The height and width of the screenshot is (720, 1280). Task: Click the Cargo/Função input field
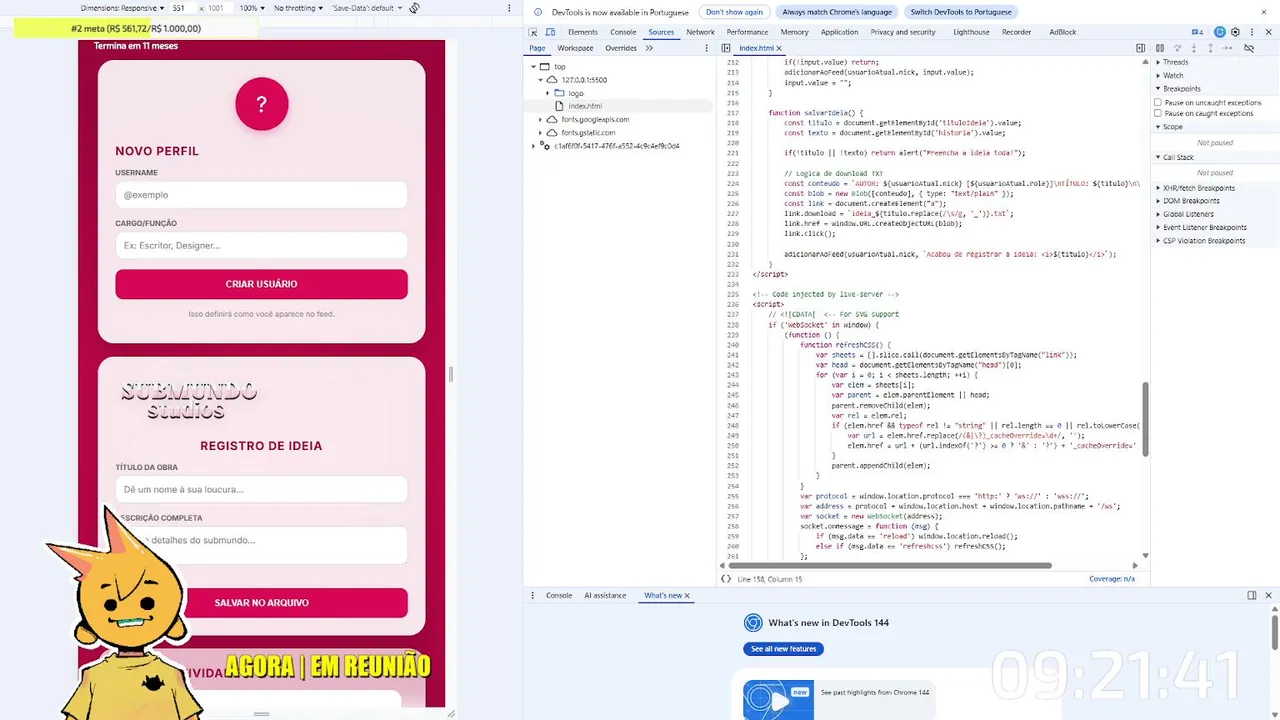click(x=261, y=245)
